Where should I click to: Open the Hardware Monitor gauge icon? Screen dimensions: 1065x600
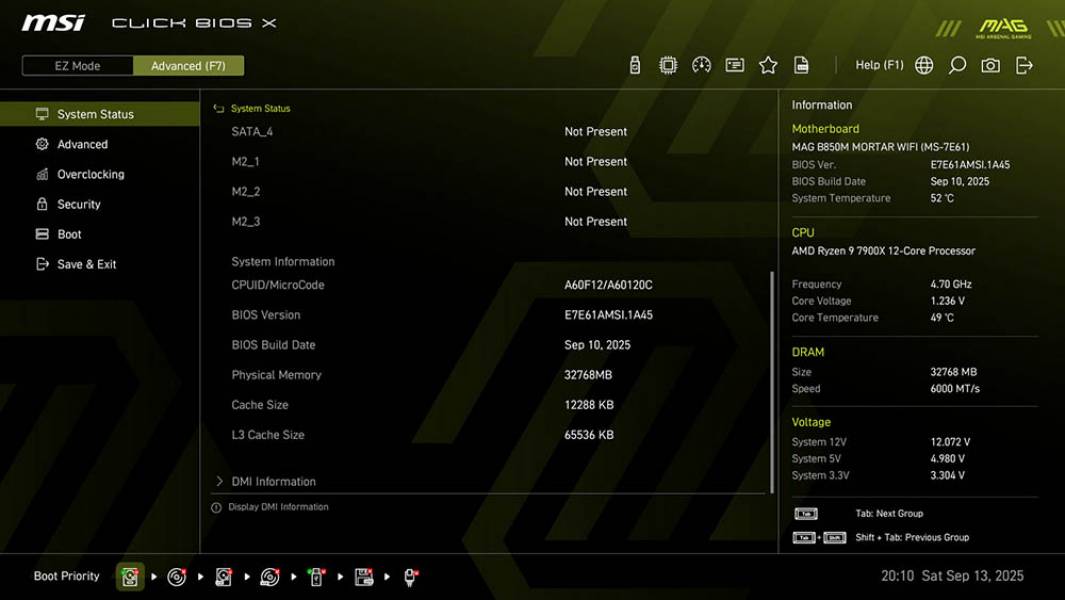(x=700, y=64)
